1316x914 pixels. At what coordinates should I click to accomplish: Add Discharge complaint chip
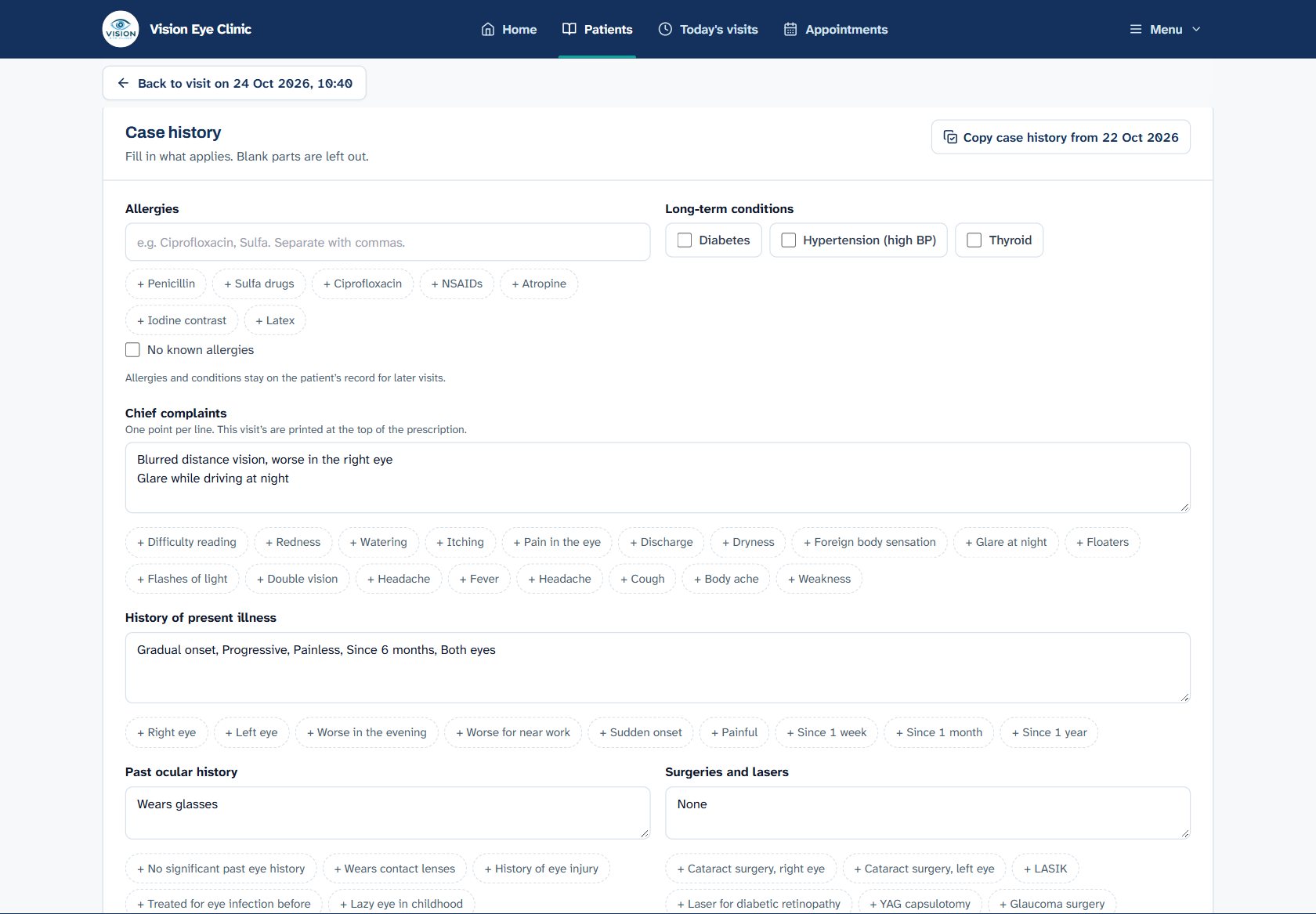click(x=661, y=542)
